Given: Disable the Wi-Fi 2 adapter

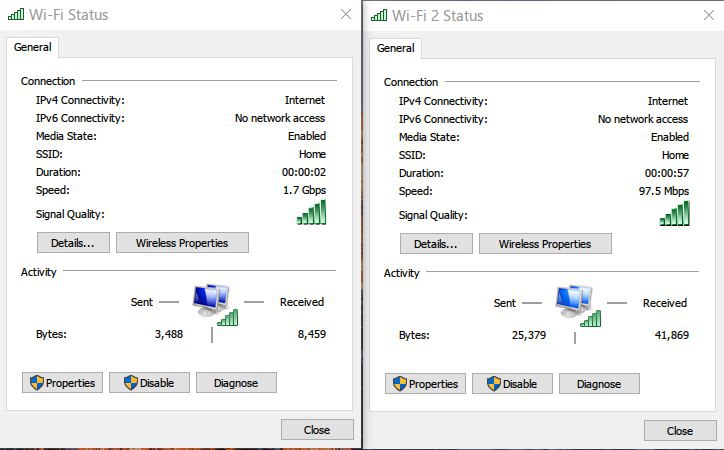Looking at the screenshot, I should click(x=512, y=384).
